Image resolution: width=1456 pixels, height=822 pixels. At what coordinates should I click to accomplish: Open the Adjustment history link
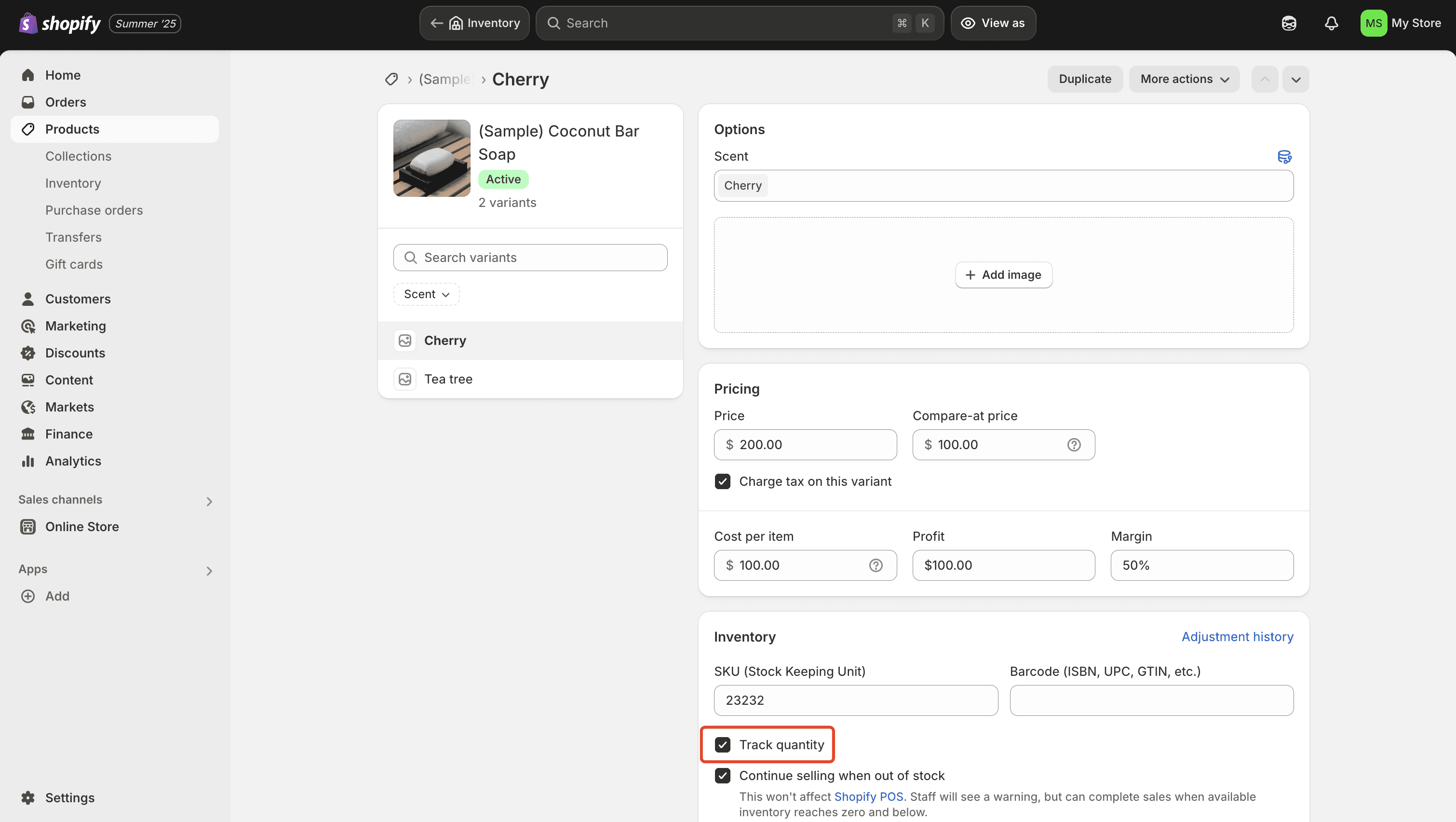pyautogui.click(x=1237, y=636)
